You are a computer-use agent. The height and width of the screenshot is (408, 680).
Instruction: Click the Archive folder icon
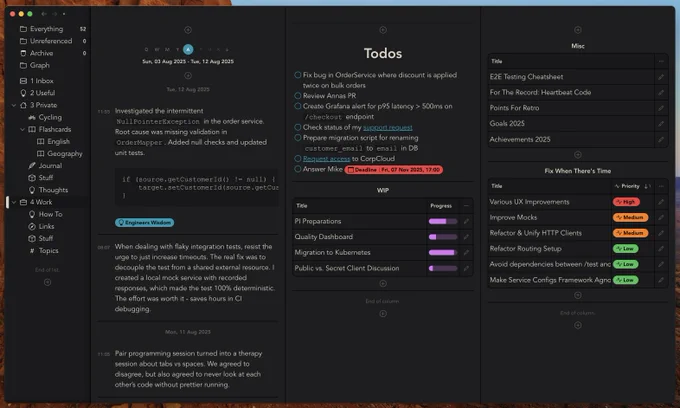coord(22,53)
